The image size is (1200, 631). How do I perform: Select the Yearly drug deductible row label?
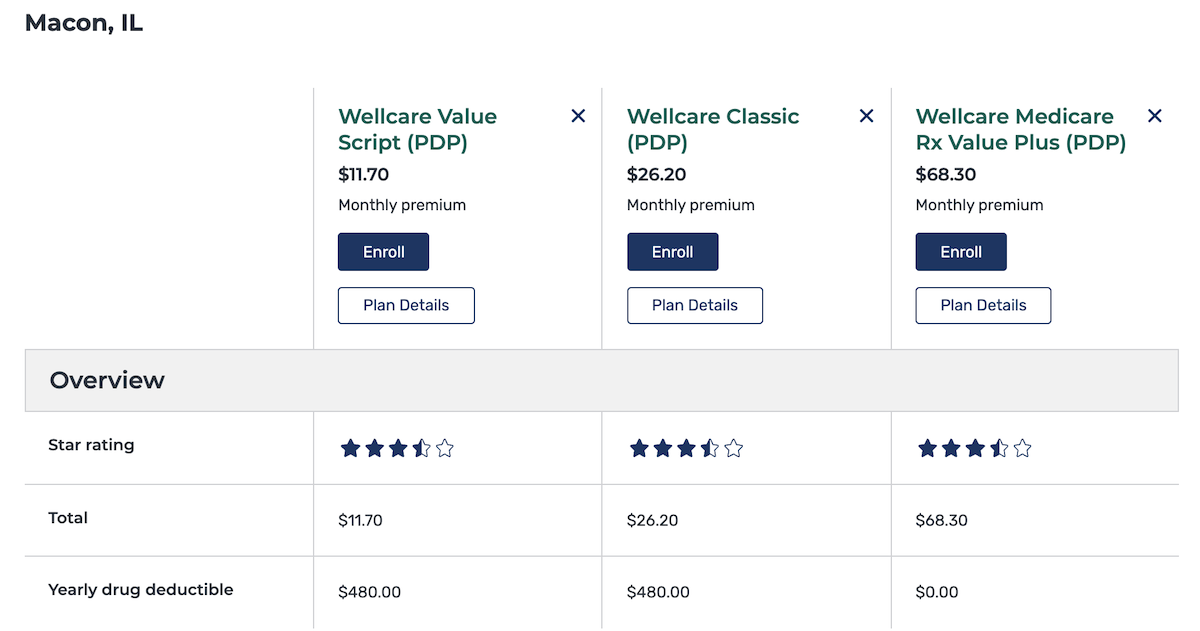(x=141, y=590)
